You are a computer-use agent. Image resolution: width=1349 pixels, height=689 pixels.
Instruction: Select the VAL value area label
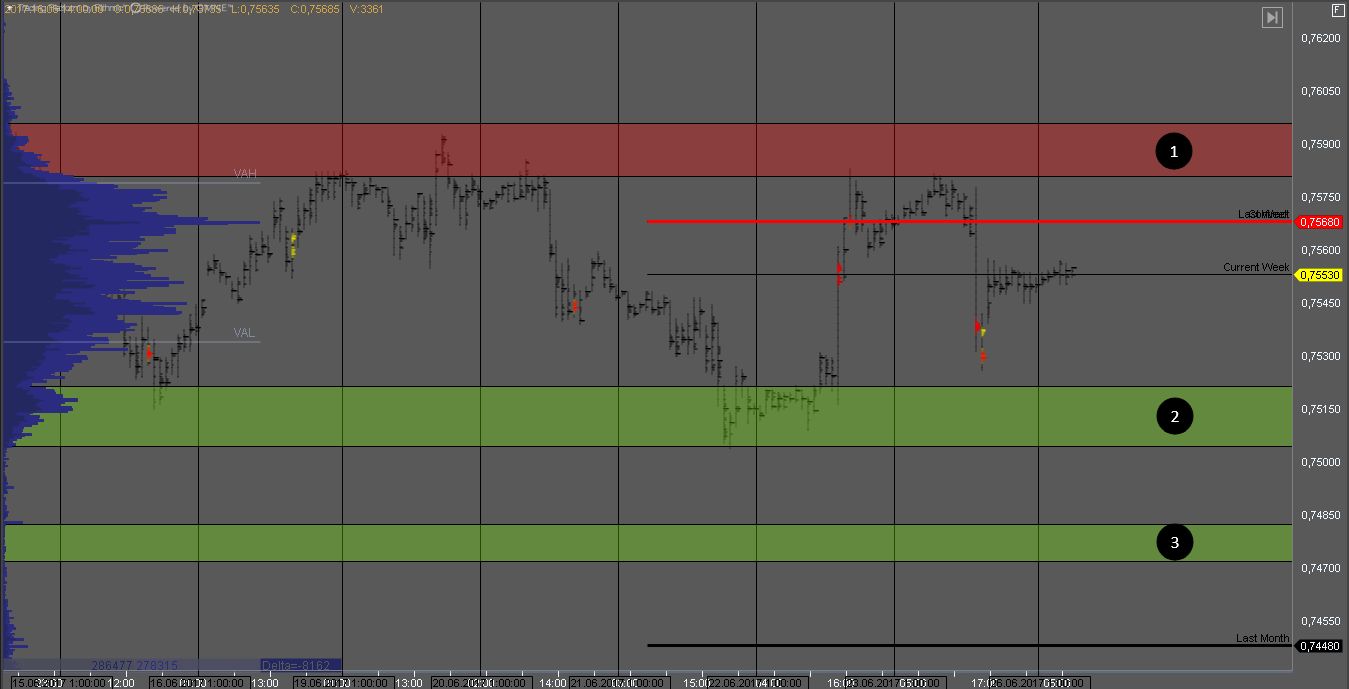point(245,332)
